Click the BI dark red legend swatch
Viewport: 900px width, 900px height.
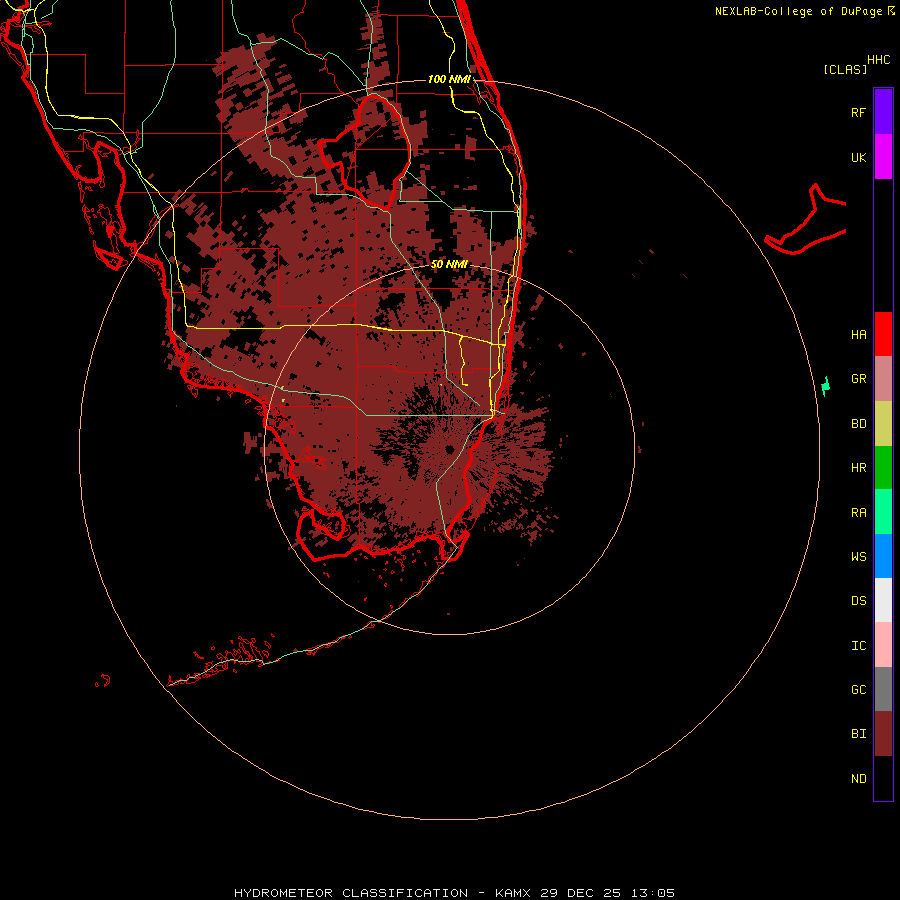883,734
